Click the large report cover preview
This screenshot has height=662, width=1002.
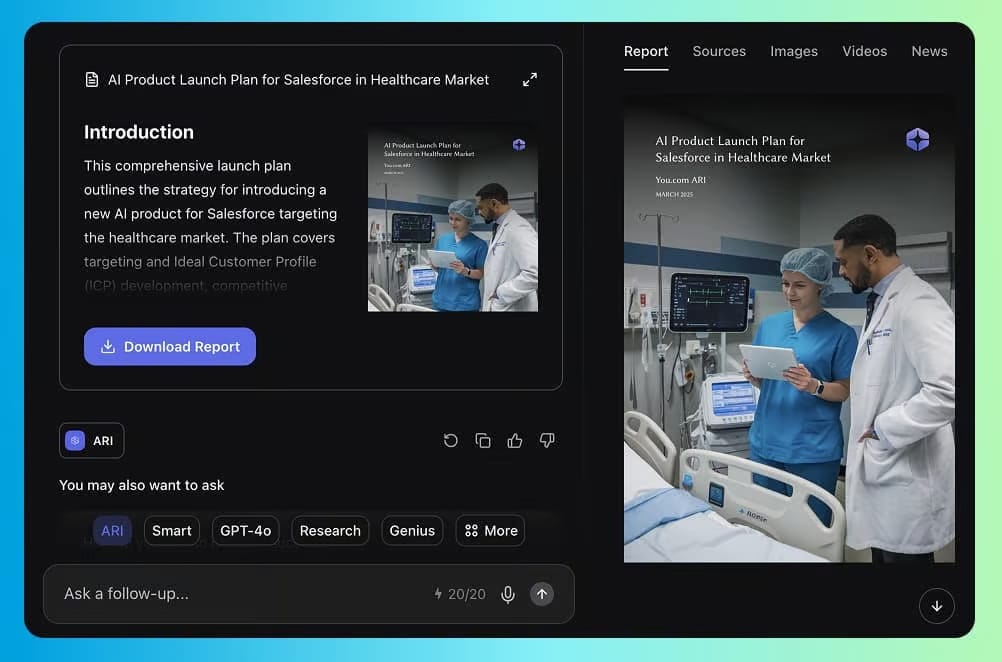click(x=789, y=329)
